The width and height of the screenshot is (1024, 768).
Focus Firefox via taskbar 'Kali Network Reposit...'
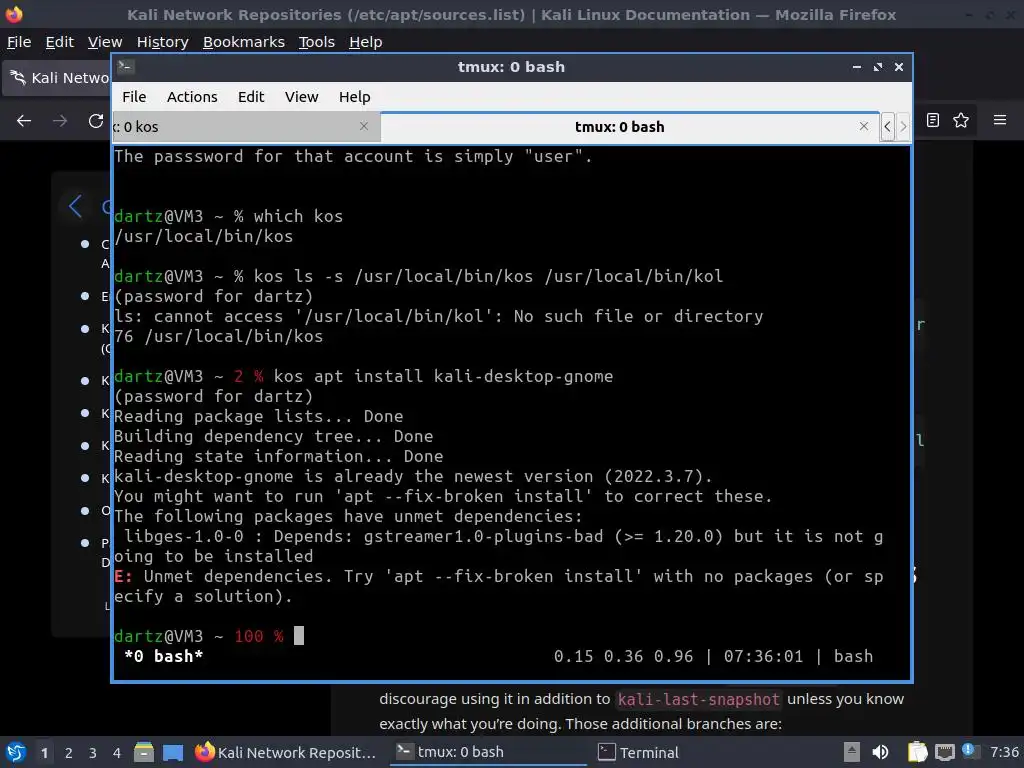coord(286,752)
